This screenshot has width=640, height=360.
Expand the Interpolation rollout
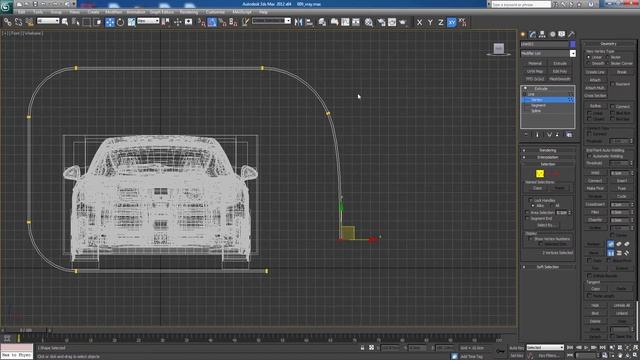point(547,157)
